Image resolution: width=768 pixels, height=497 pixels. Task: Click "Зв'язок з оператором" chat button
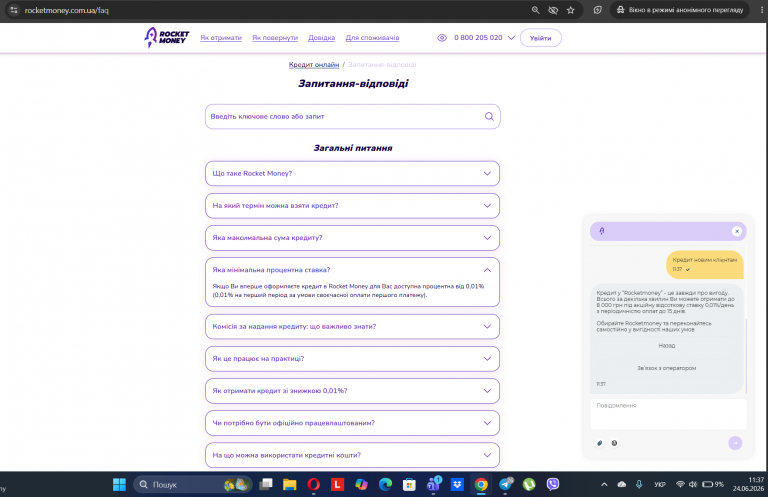(666, 368)
